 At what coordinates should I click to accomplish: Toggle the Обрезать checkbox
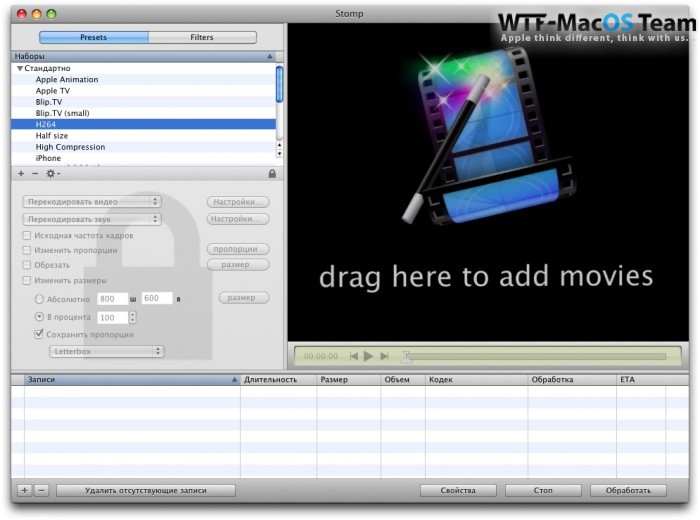27,265
